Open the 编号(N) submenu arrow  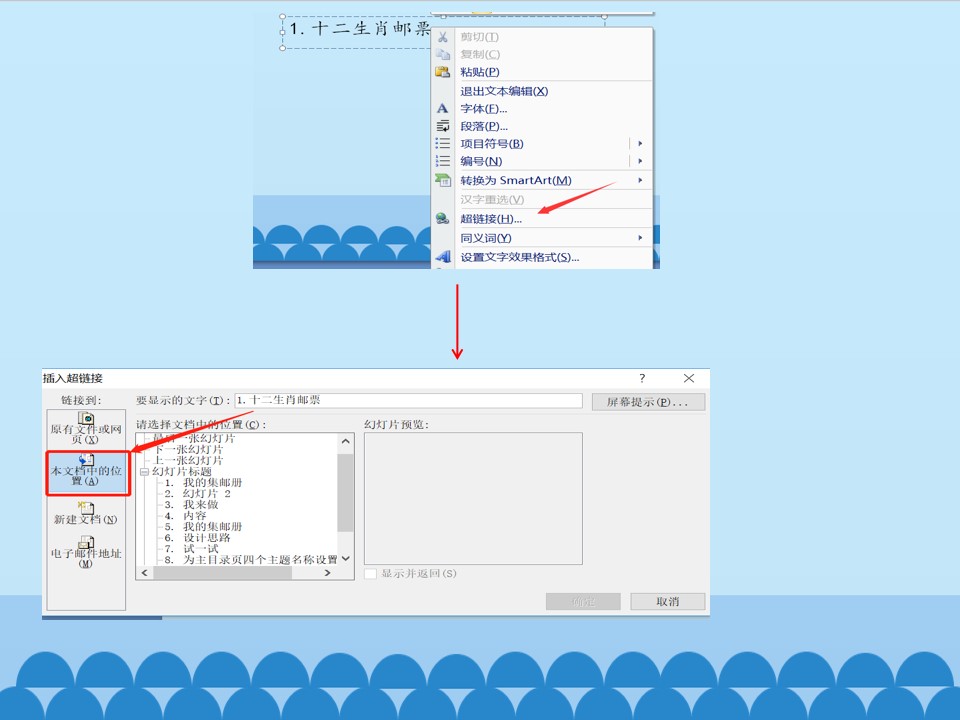coord(640,161)
